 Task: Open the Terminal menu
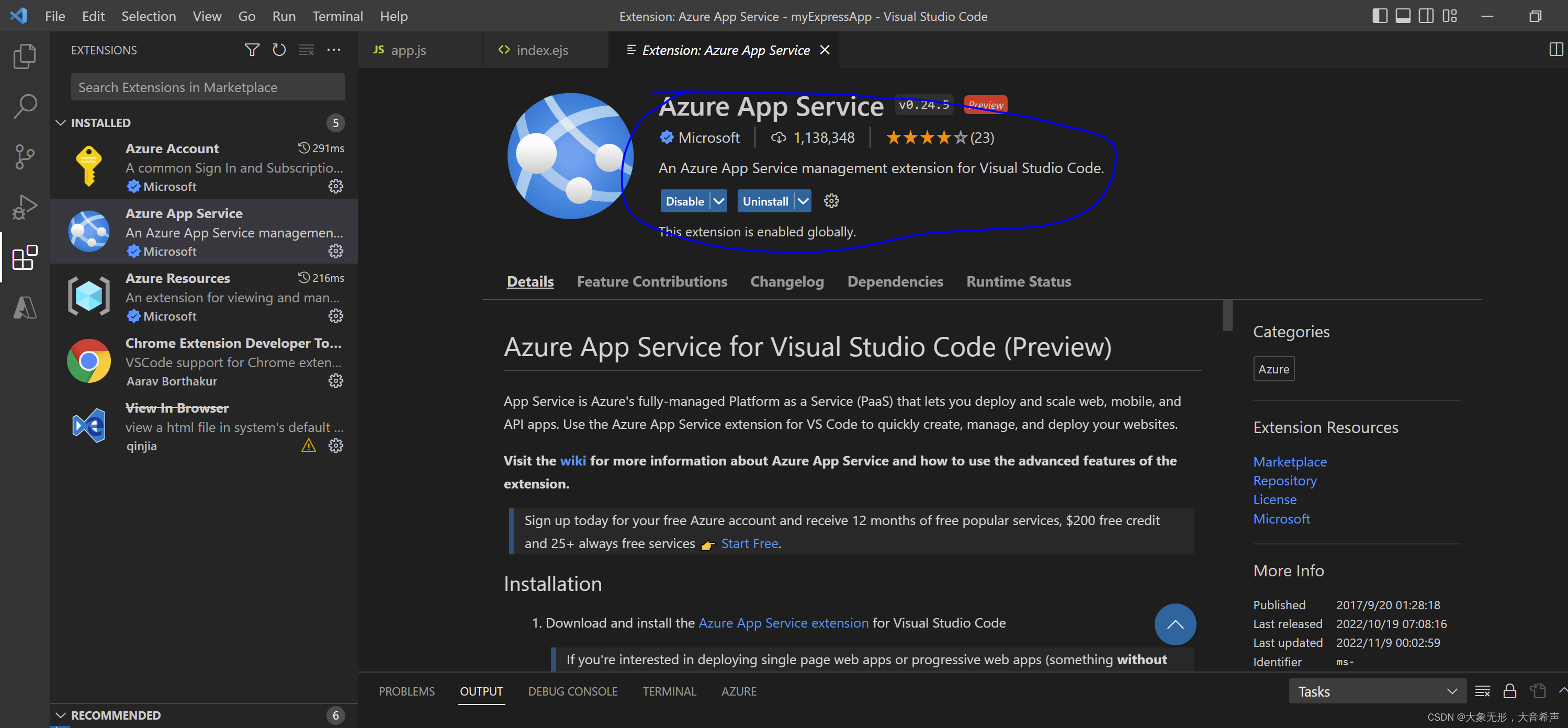pos(337,16)
